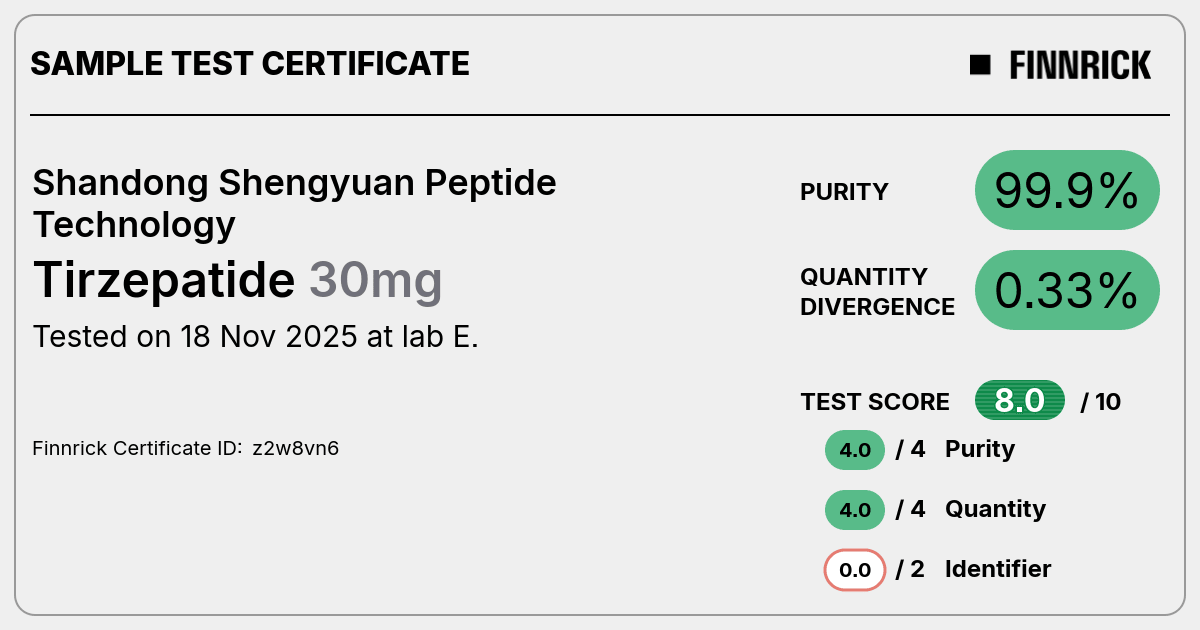Click the Quantity score category label
Viewport: 1200px width, 630px height.
995,509
